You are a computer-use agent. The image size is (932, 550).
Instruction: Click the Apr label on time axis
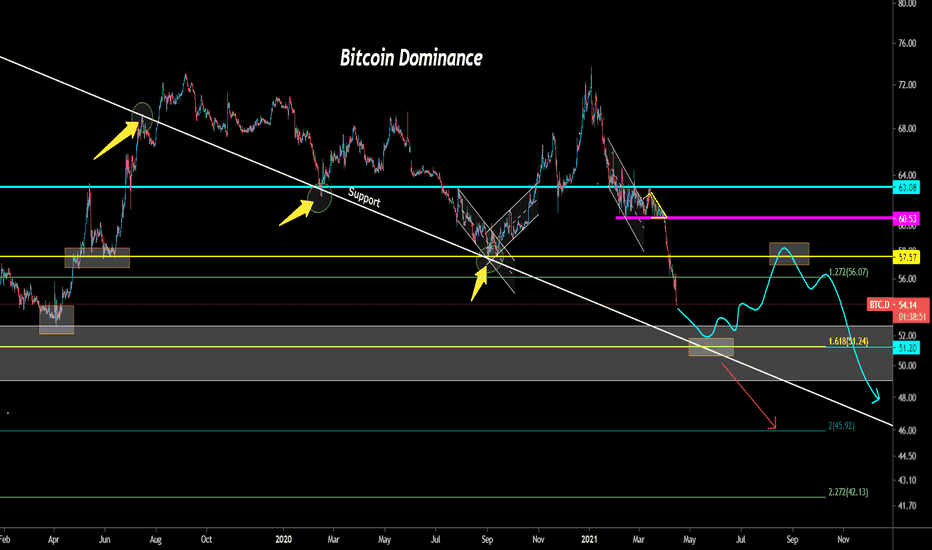pos(53,540)
